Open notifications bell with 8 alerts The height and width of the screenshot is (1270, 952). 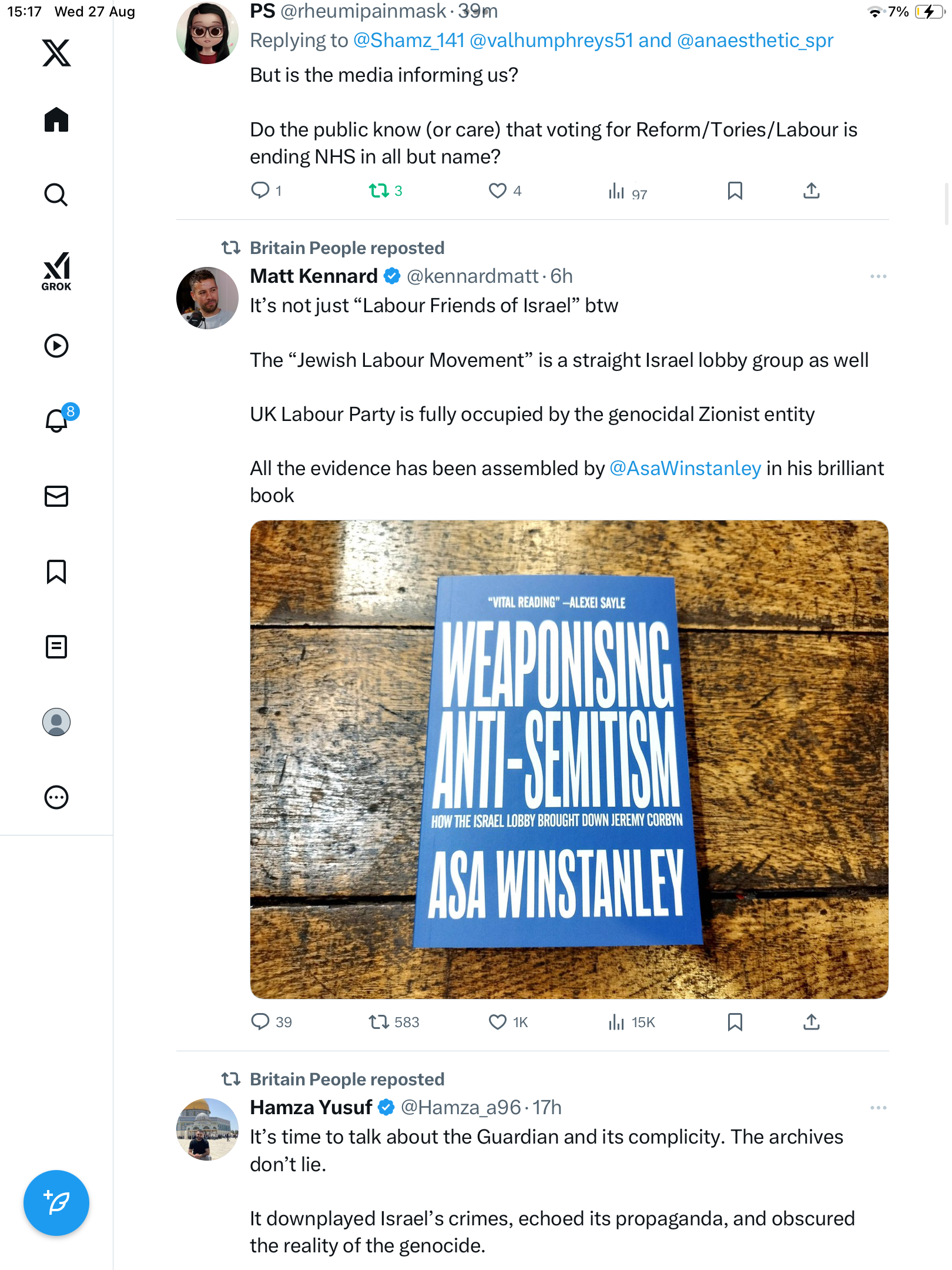tap(56, 420)
